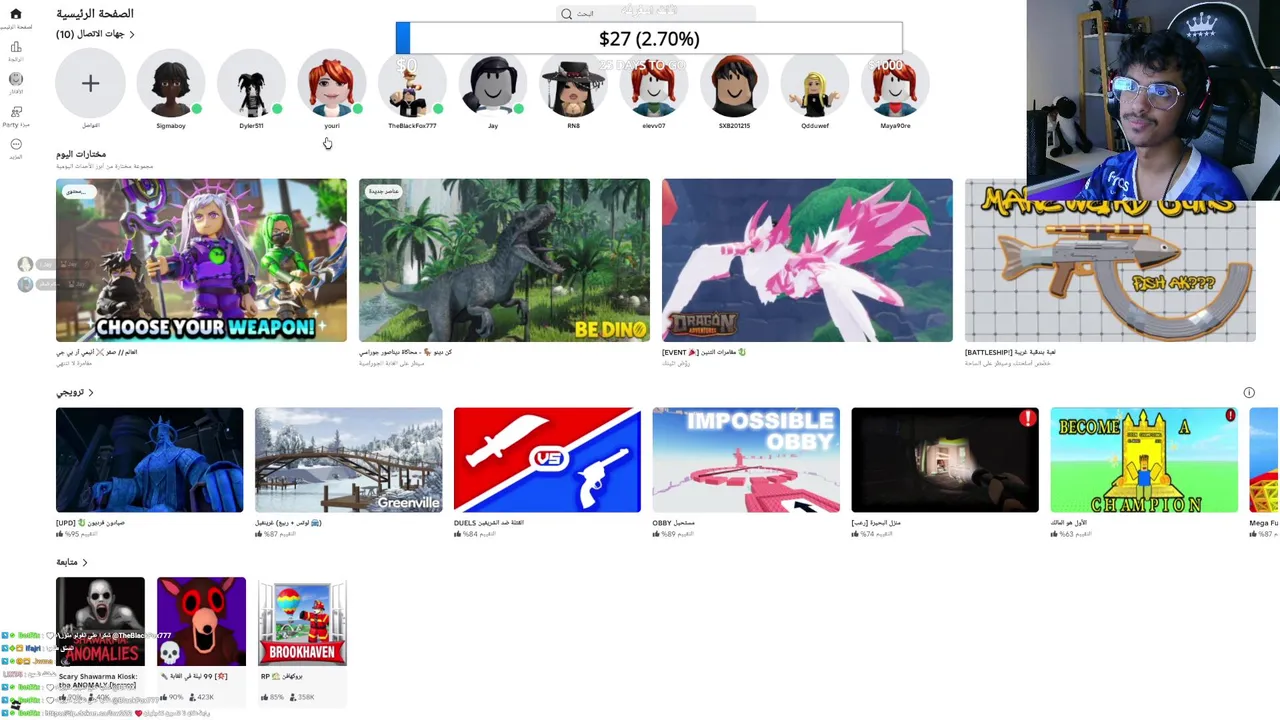Click the Scary Shawarma Kiosk title text

point(98,681)
